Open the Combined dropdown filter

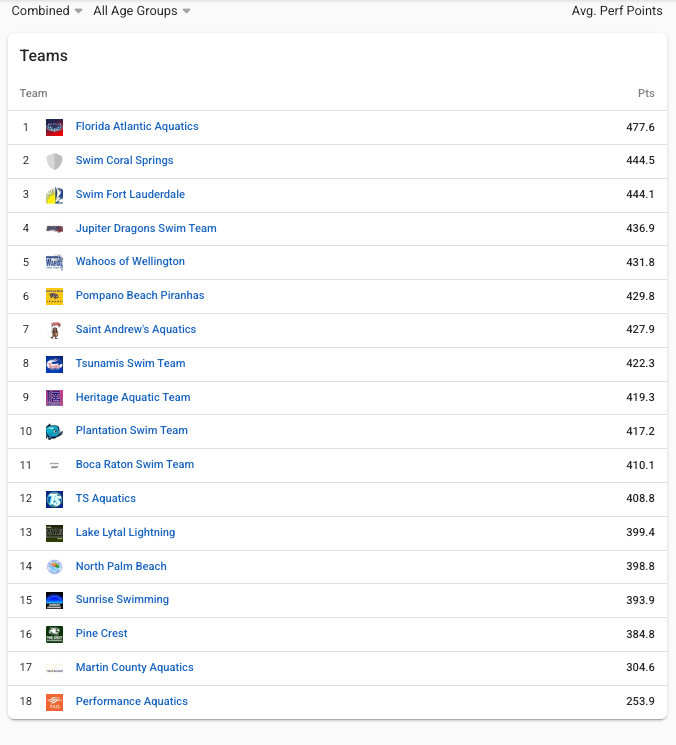(x=47, y=11)
